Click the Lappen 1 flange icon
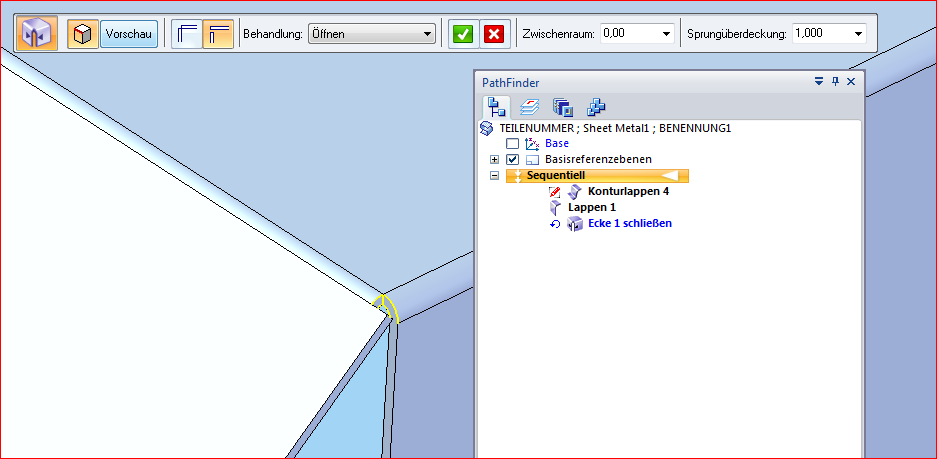 pyautogui.click(x=555, y=208)
